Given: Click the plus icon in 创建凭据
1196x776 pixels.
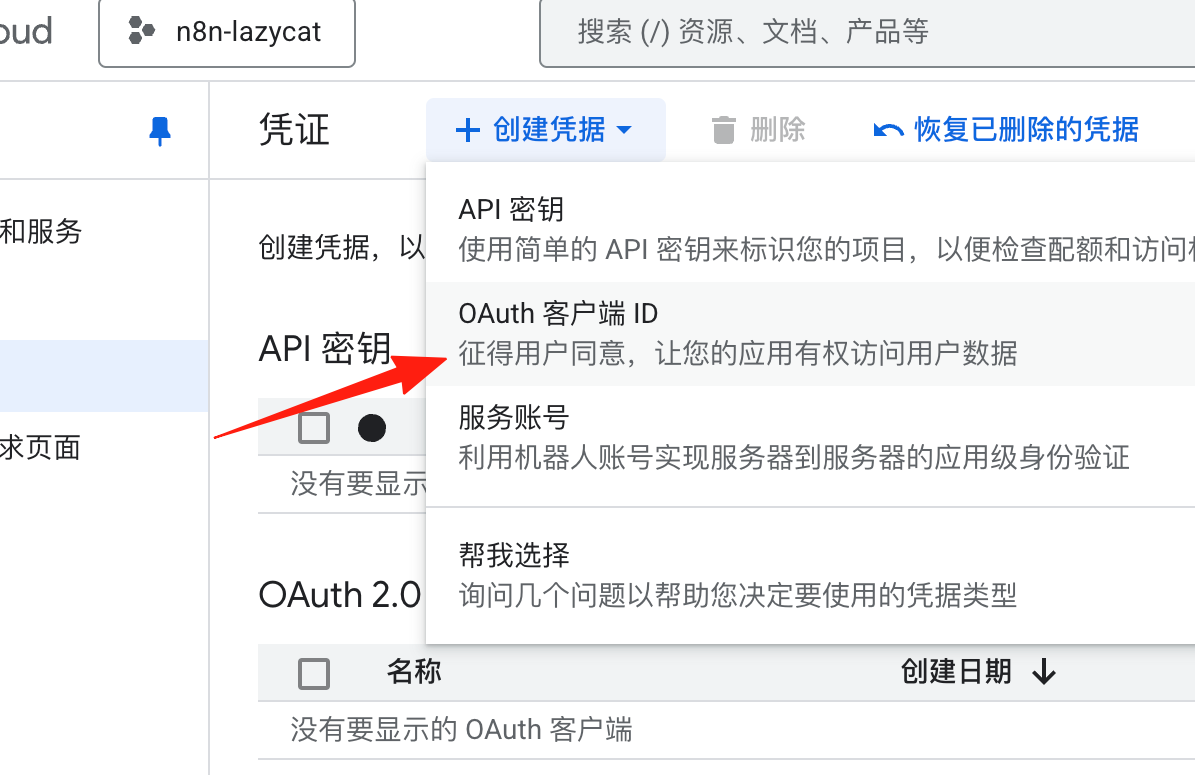Looking at the screenshot, I should pos(468,130).
